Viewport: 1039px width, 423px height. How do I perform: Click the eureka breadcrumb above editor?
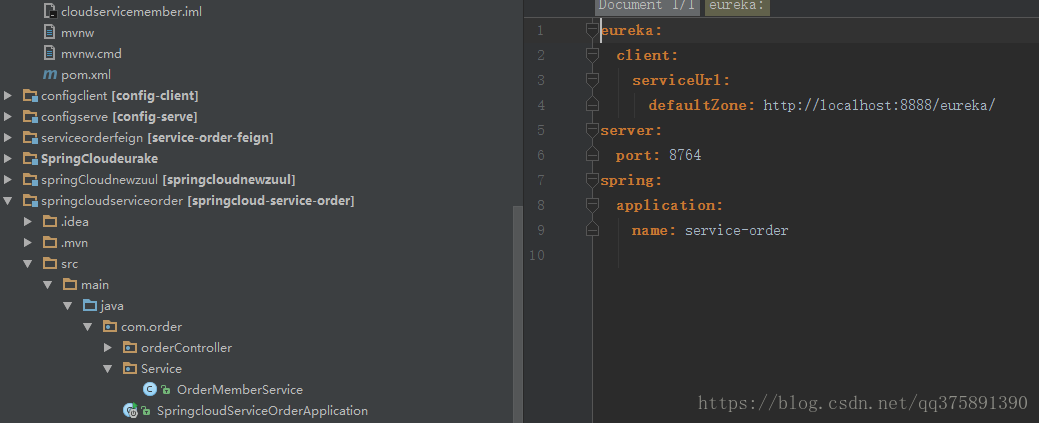(x=736, y=7)
